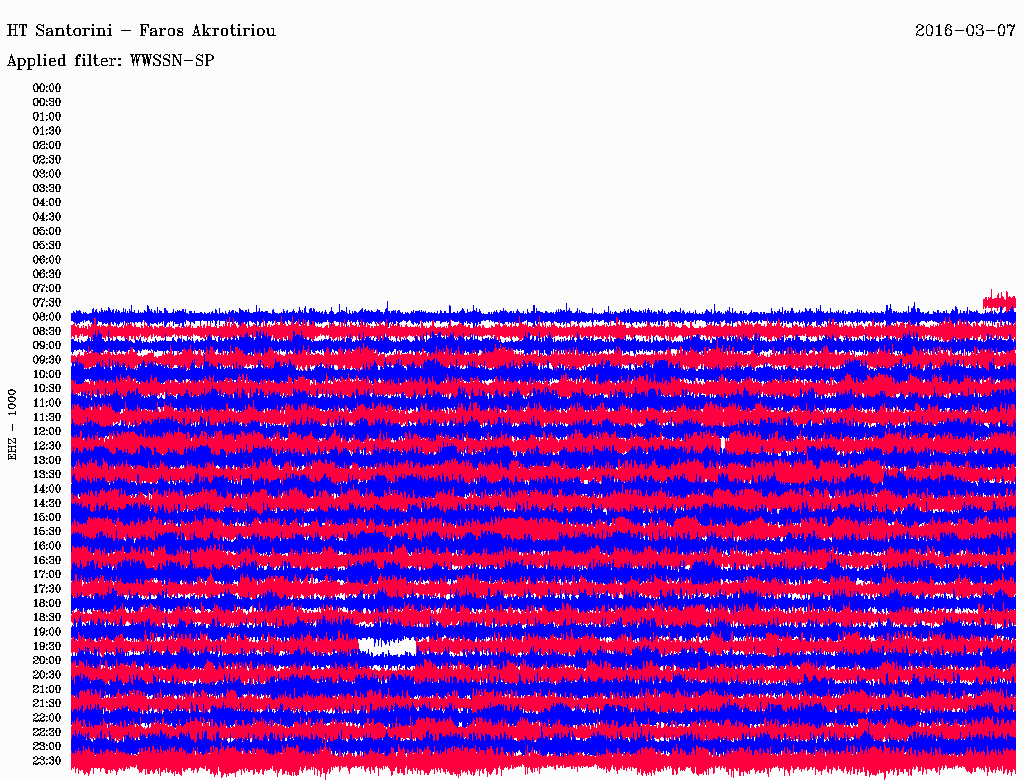Screen dimensions: 1024x780
Task: Select the 06:30 time label
Action: tap(47, 274)
